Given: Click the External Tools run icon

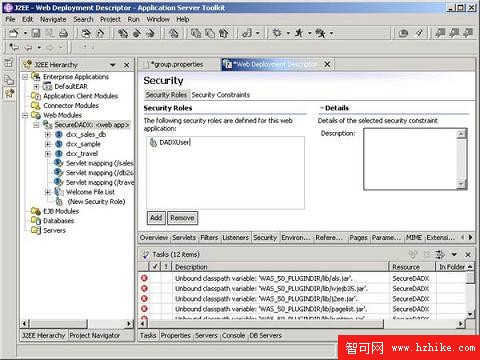Looking at the screenshot, I should (321, 33).
